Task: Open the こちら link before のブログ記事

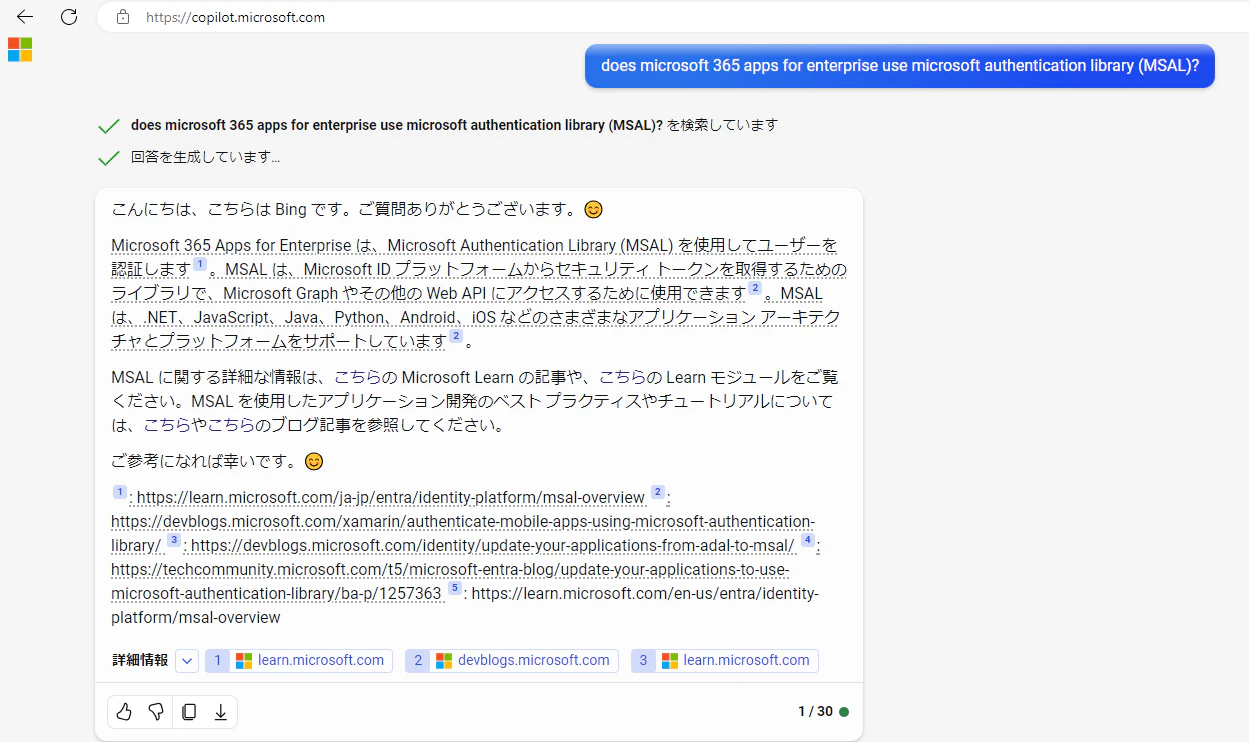Action: (x=231, y=426)
